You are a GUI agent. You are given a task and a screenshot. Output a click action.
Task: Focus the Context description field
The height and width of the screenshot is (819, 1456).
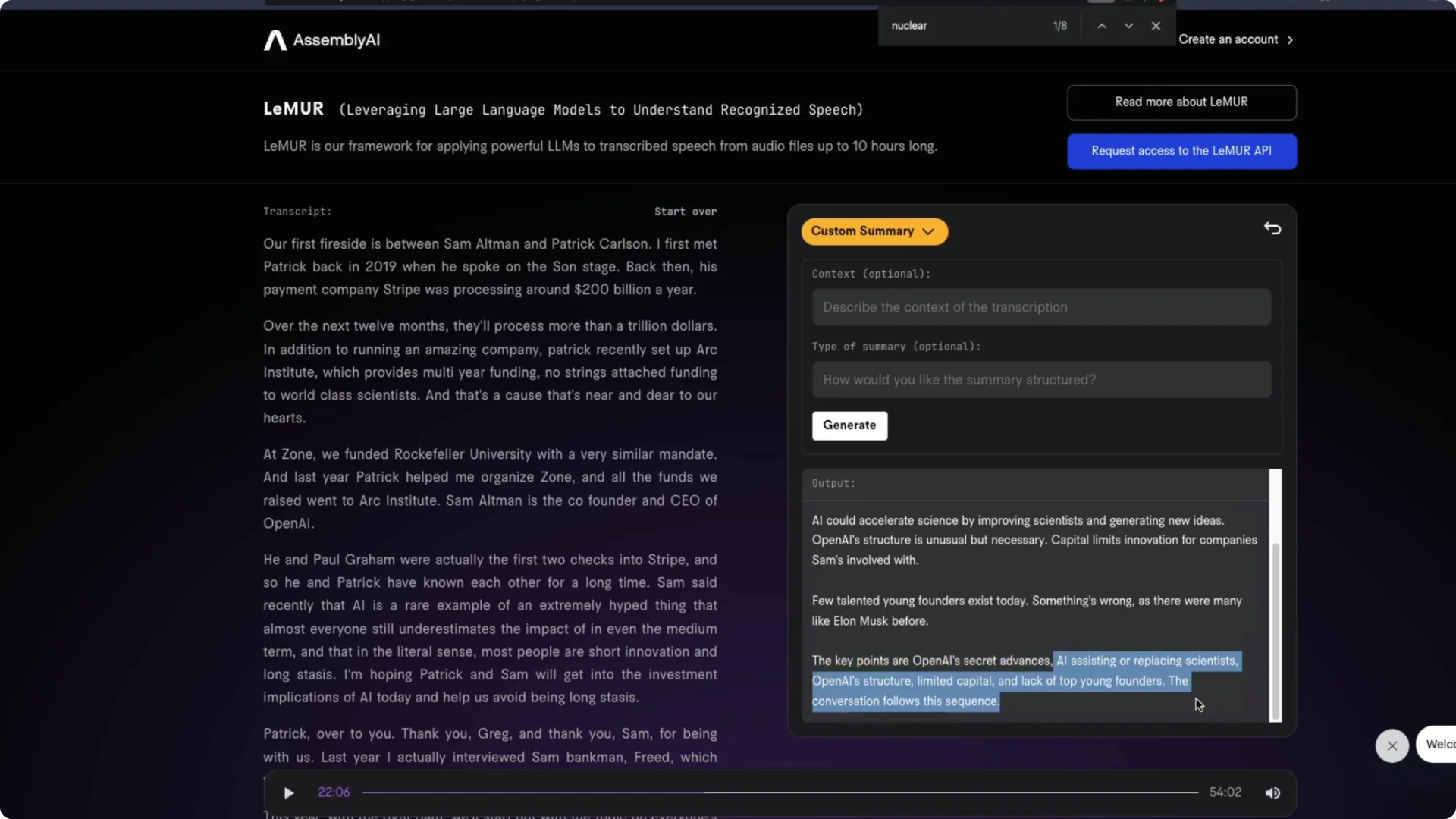1040,307
